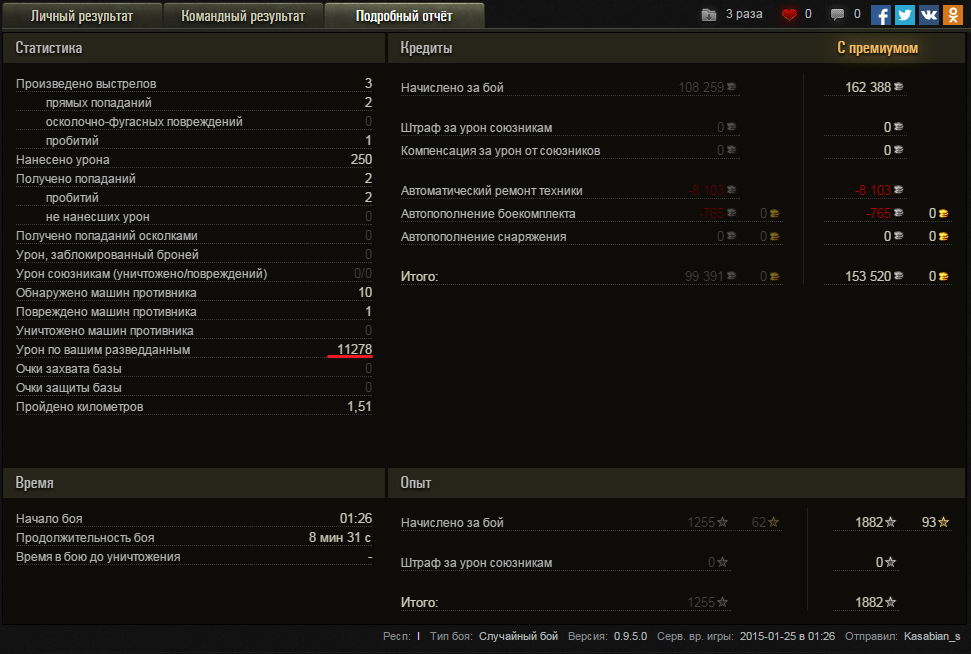Click the underlined value 11278
Image resolution: width=971 pixels, height=654 pixels.
tap(354, 350)
